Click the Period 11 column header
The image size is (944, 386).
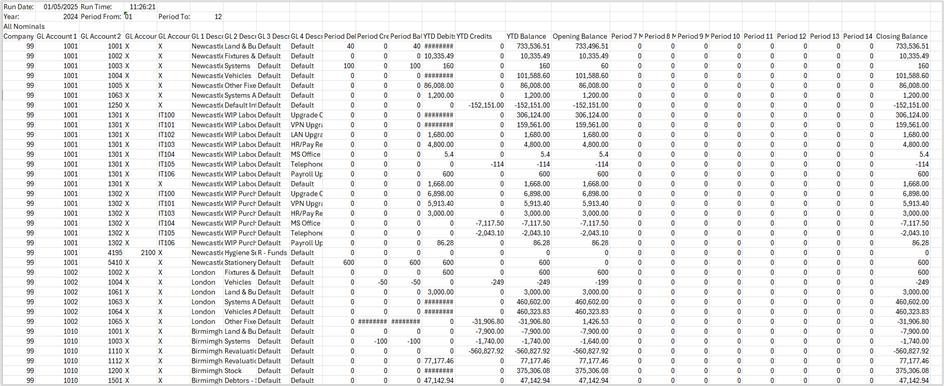[758, 37]
